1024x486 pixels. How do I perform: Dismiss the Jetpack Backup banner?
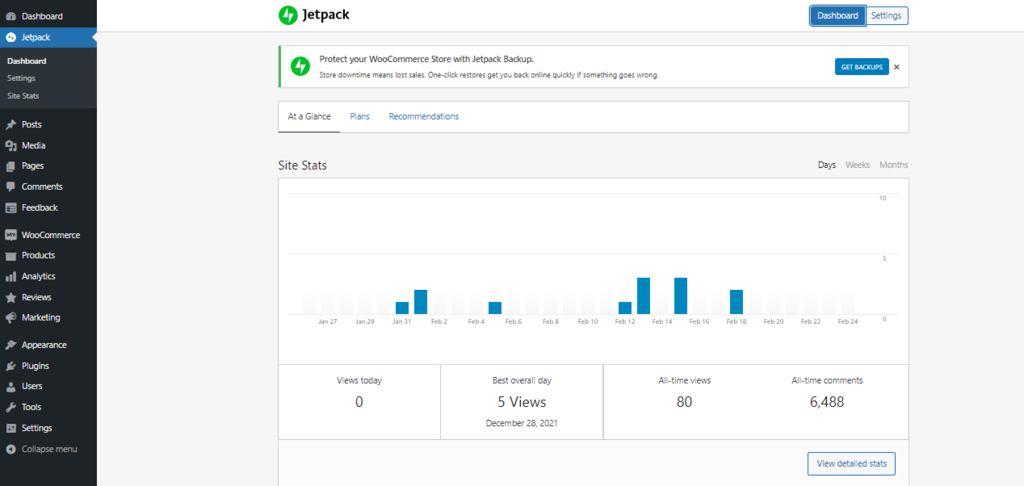[x=897, y=67]
